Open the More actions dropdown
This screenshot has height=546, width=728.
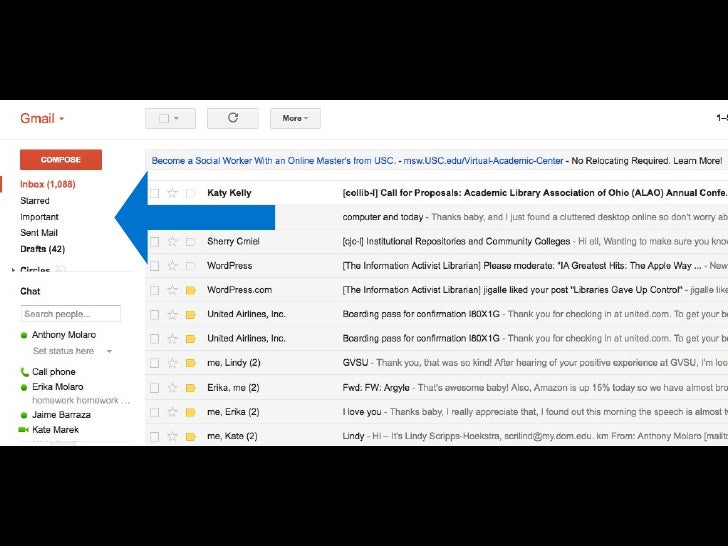[x=295, y=118]
